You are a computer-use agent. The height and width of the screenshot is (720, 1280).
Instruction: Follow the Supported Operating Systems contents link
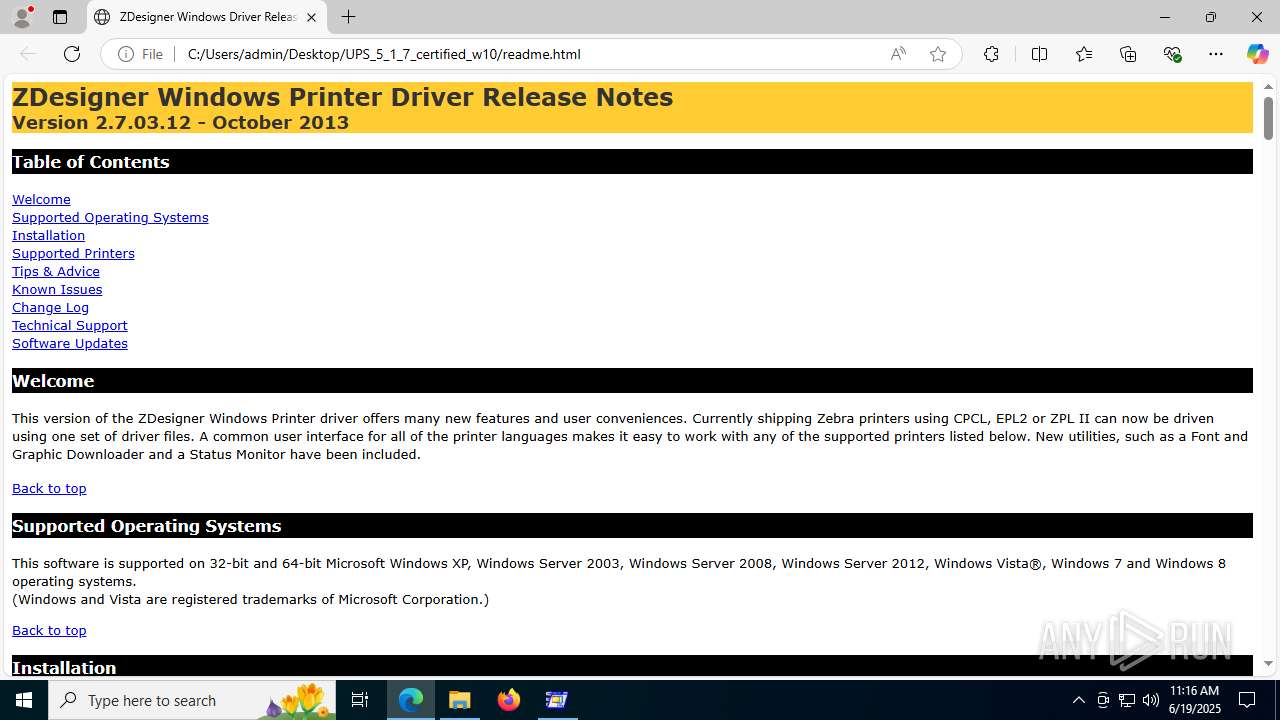coord(110,217)
